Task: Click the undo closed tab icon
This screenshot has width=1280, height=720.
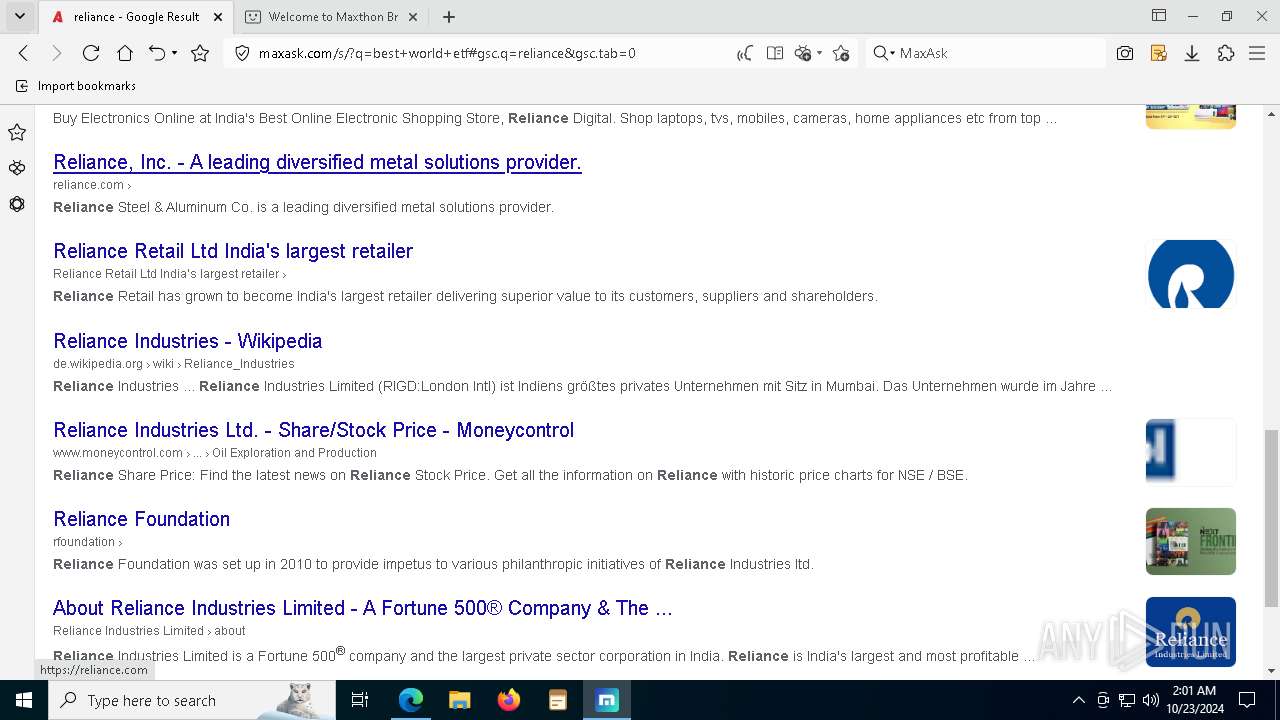Action: point(157,53)
